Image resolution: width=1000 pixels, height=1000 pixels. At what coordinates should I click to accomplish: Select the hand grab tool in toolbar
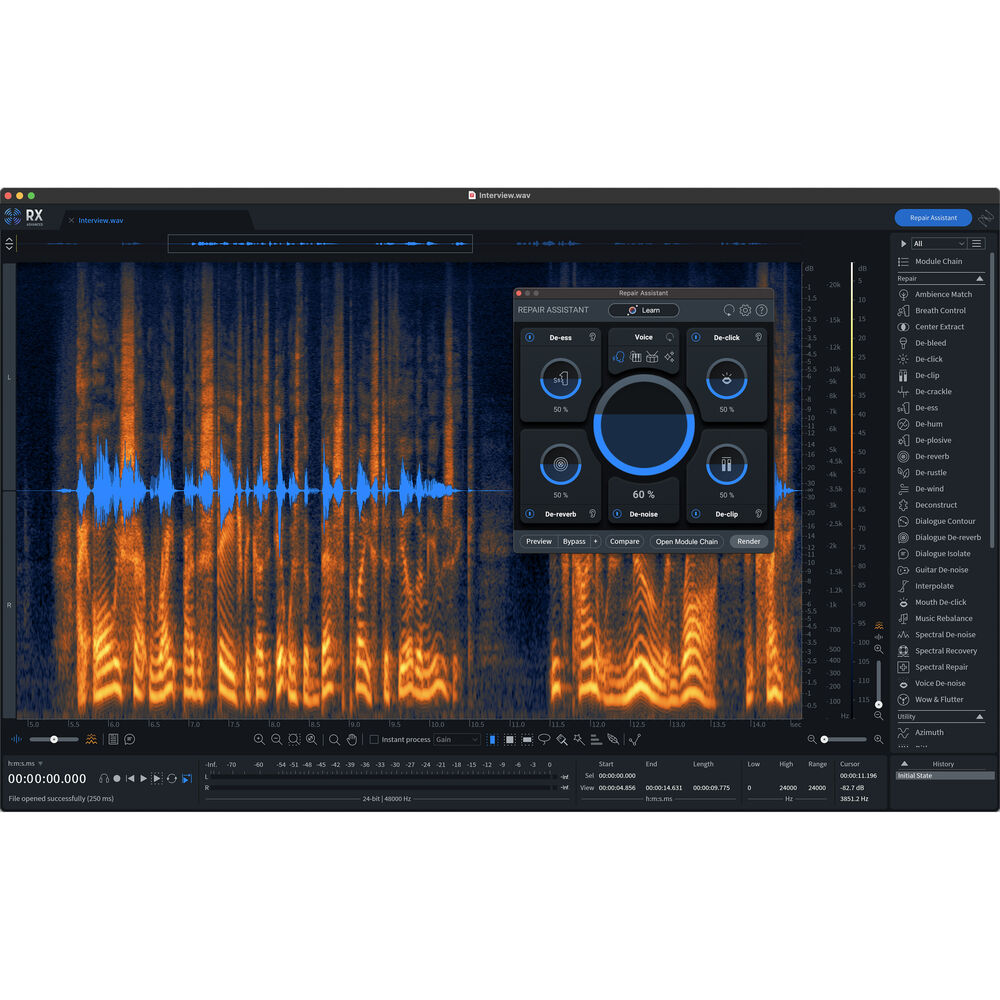click(351, 740)
